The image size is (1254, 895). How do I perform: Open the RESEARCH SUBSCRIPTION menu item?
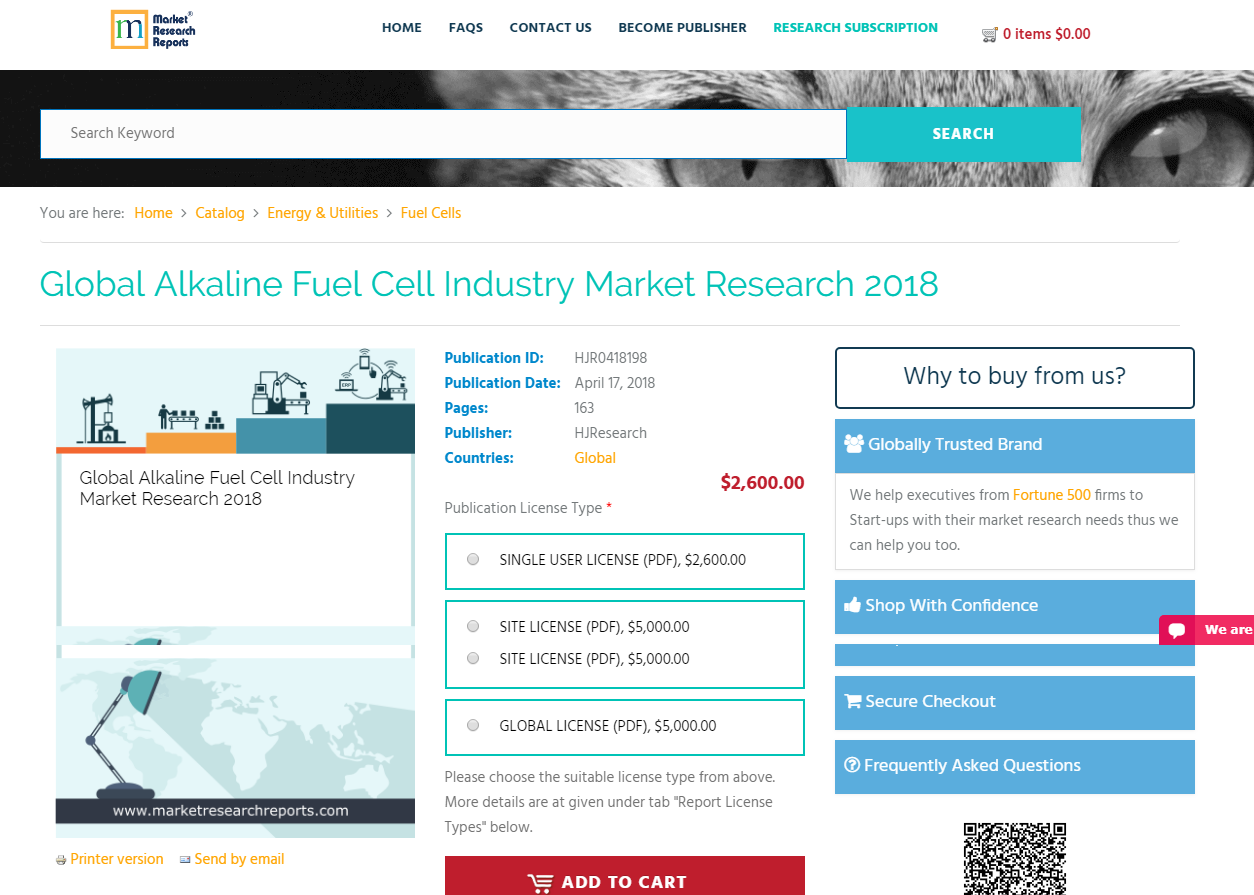click(x=855, y=27)
